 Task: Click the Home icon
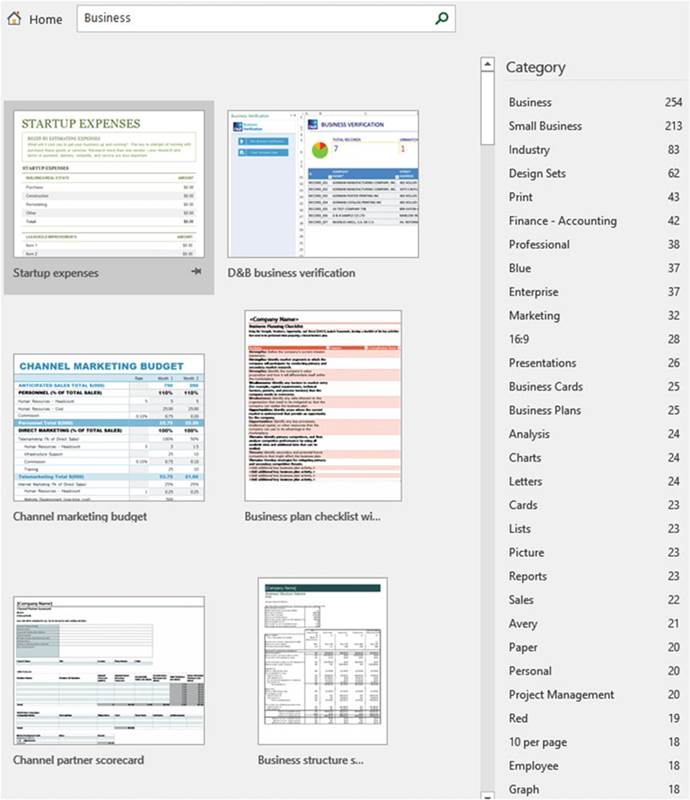14,19
